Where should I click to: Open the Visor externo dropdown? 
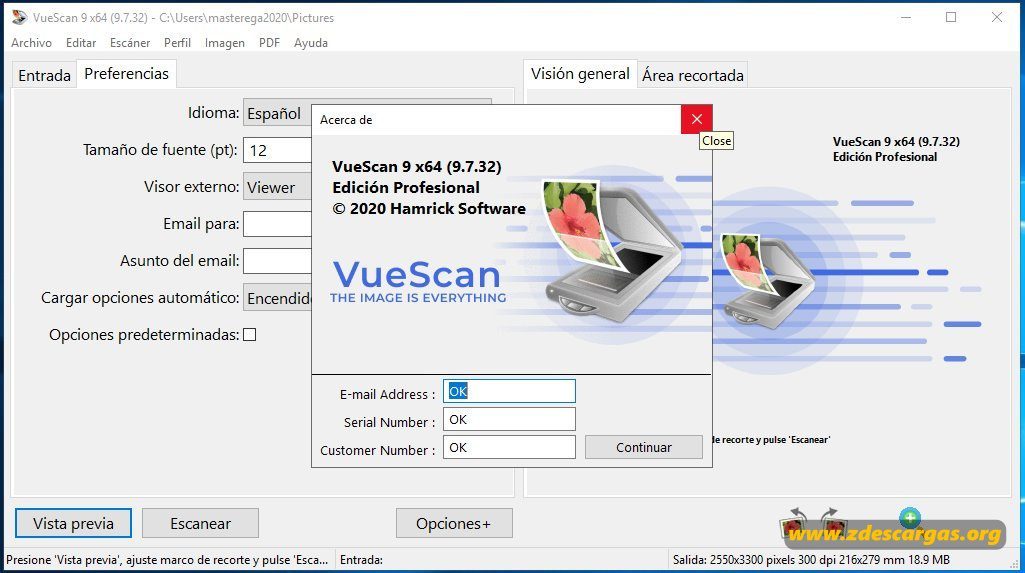[277, 187]
